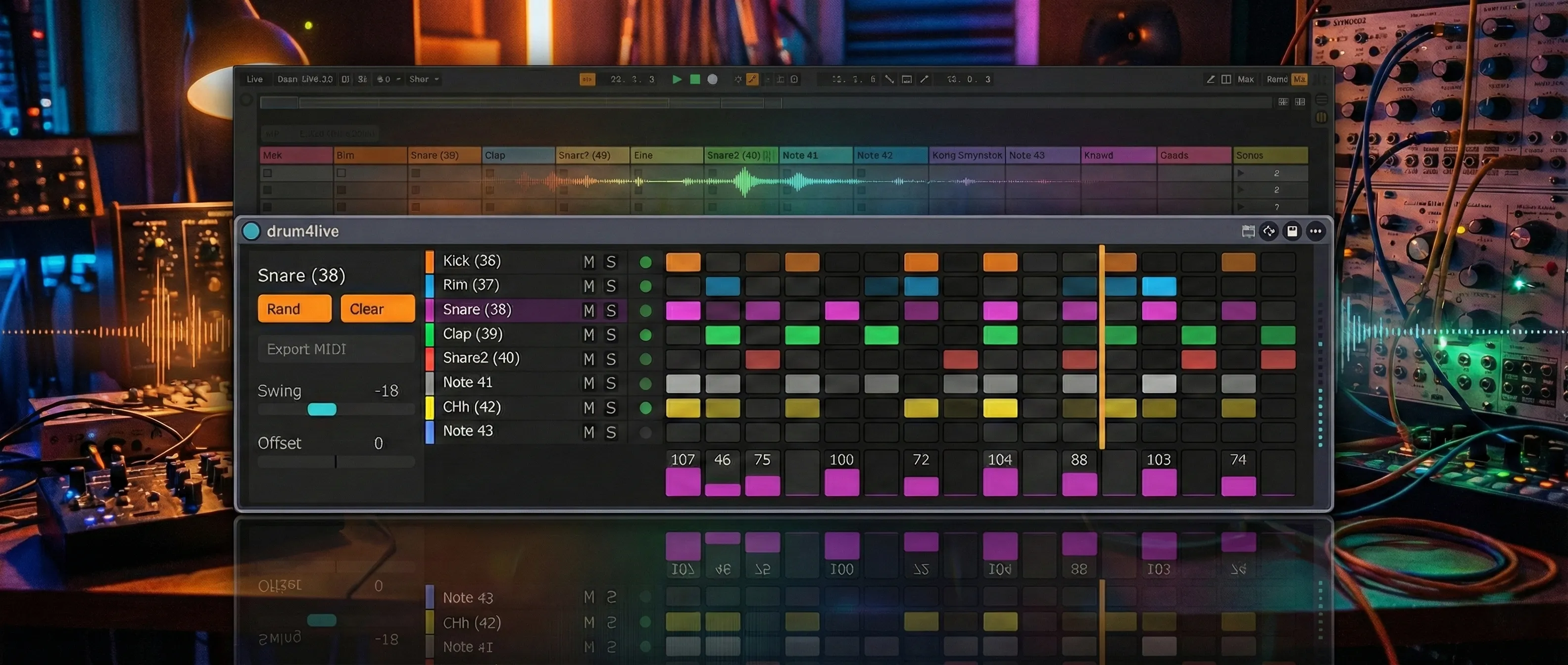Click the green stop button in transport
Screen dimensions: 1568x665
(x=694, y=79)
